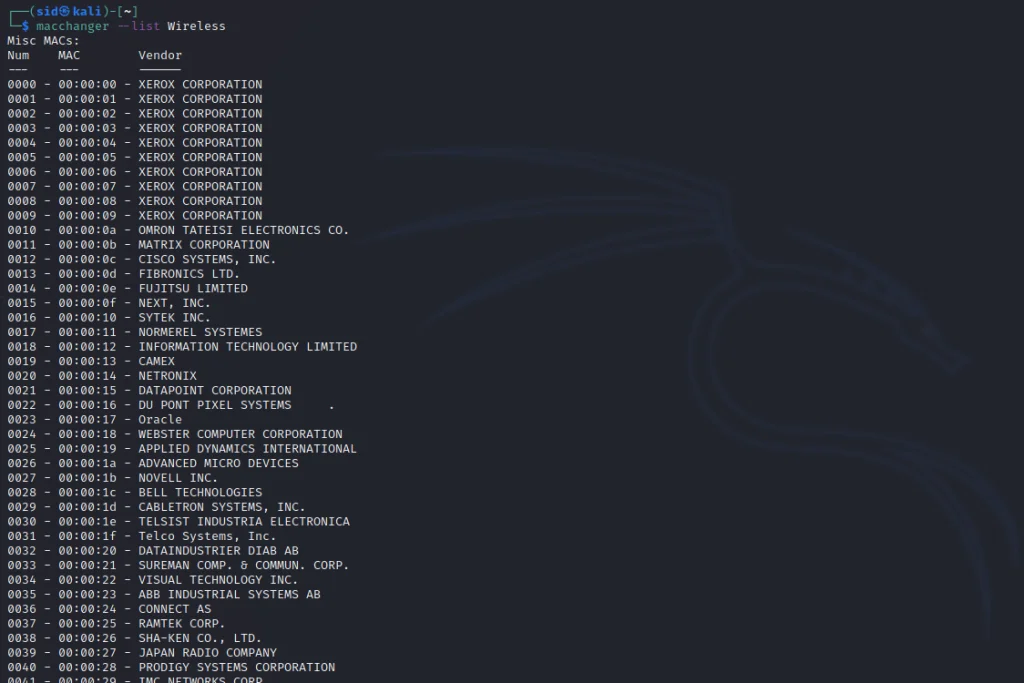
Task: Click the JAPAN RADIO COMPANY entry
Action: click(x=207, y=652)
